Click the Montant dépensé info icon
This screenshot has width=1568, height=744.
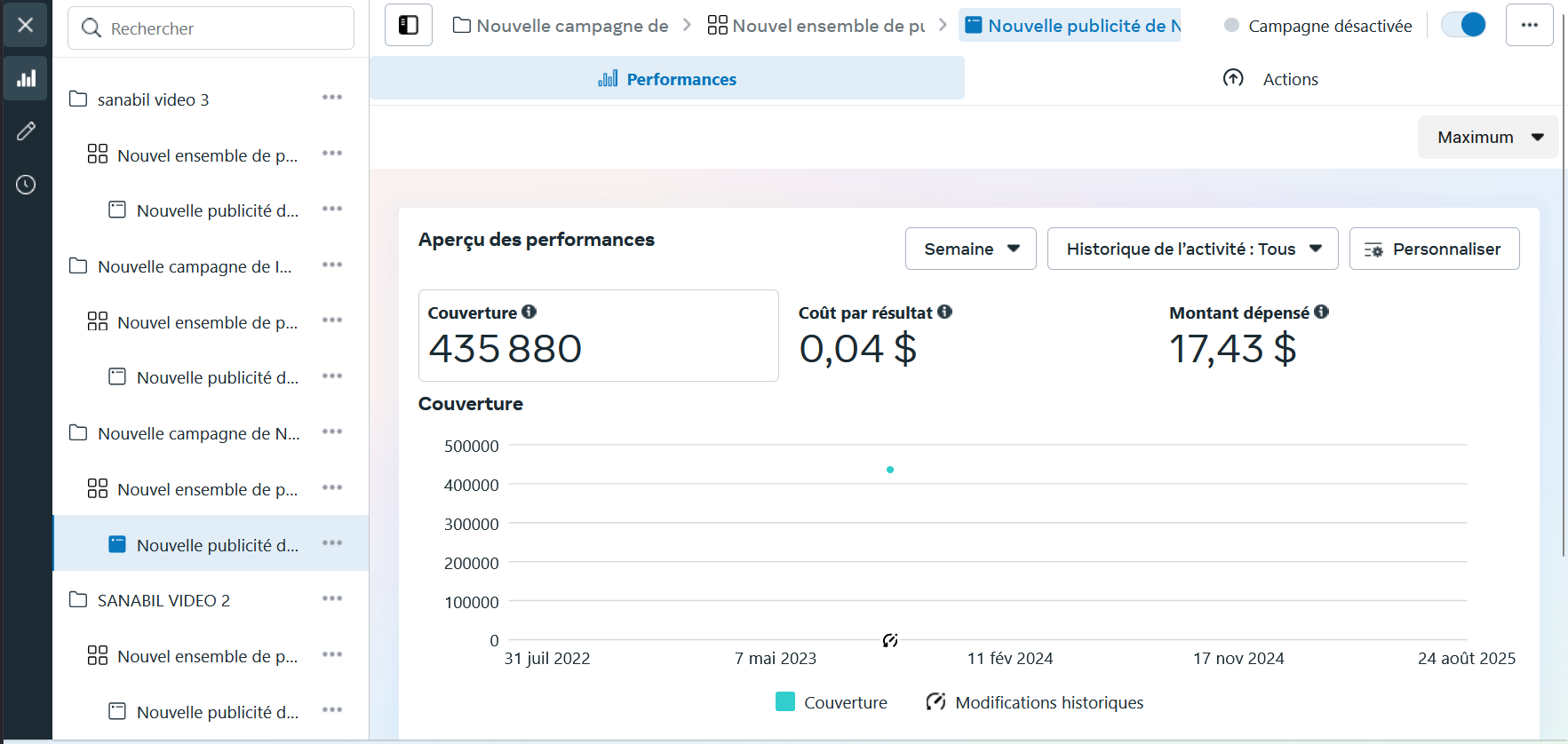point(1322,312)
